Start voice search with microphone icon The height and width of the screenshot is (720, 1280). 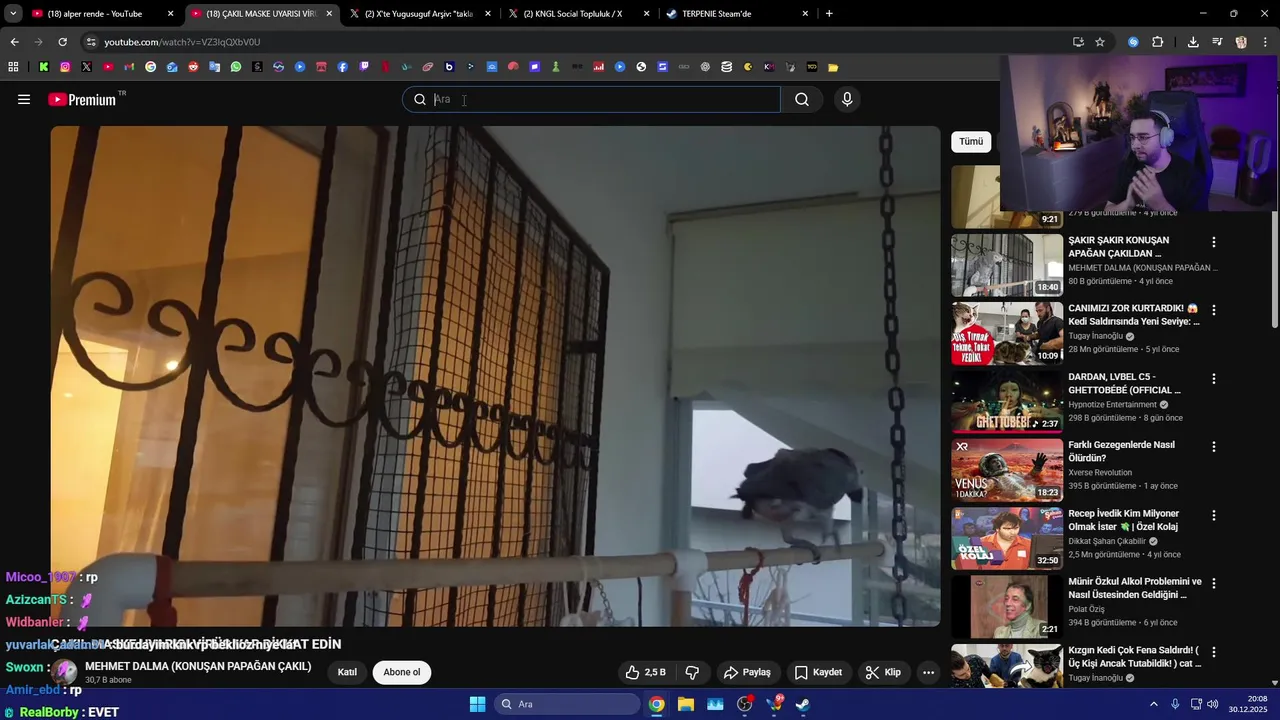click(847, 99)
